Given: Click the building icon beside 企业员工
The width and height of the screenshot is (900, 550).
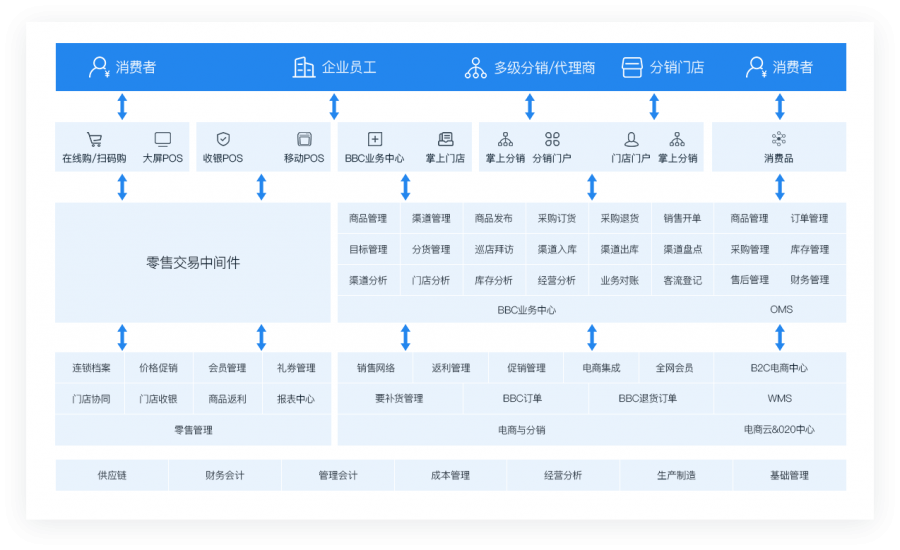Looking at the screenshot, I should click(304, 67).
